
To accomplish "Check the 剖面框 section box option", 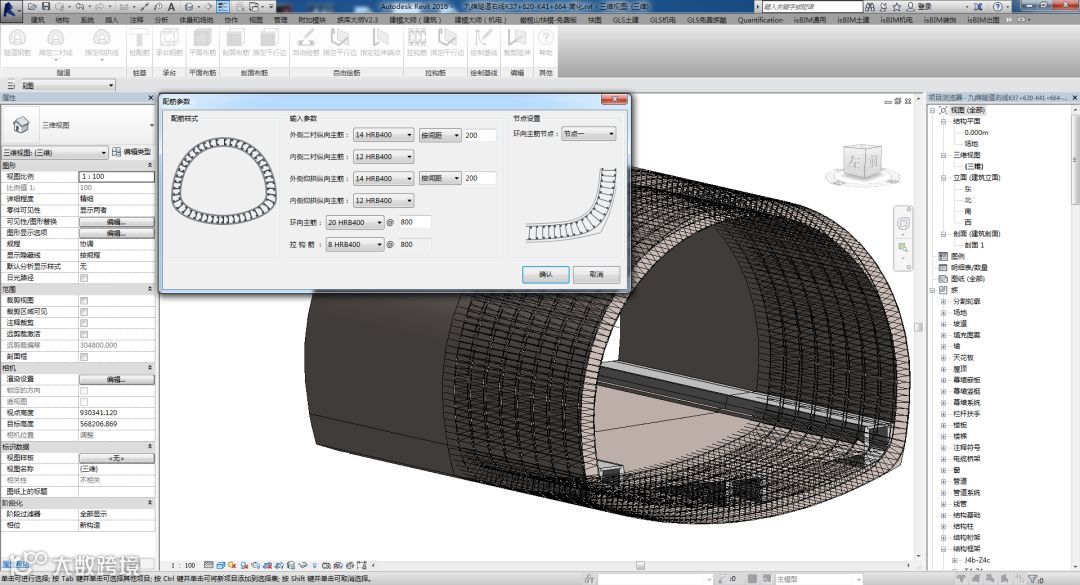I will (84, 356).
